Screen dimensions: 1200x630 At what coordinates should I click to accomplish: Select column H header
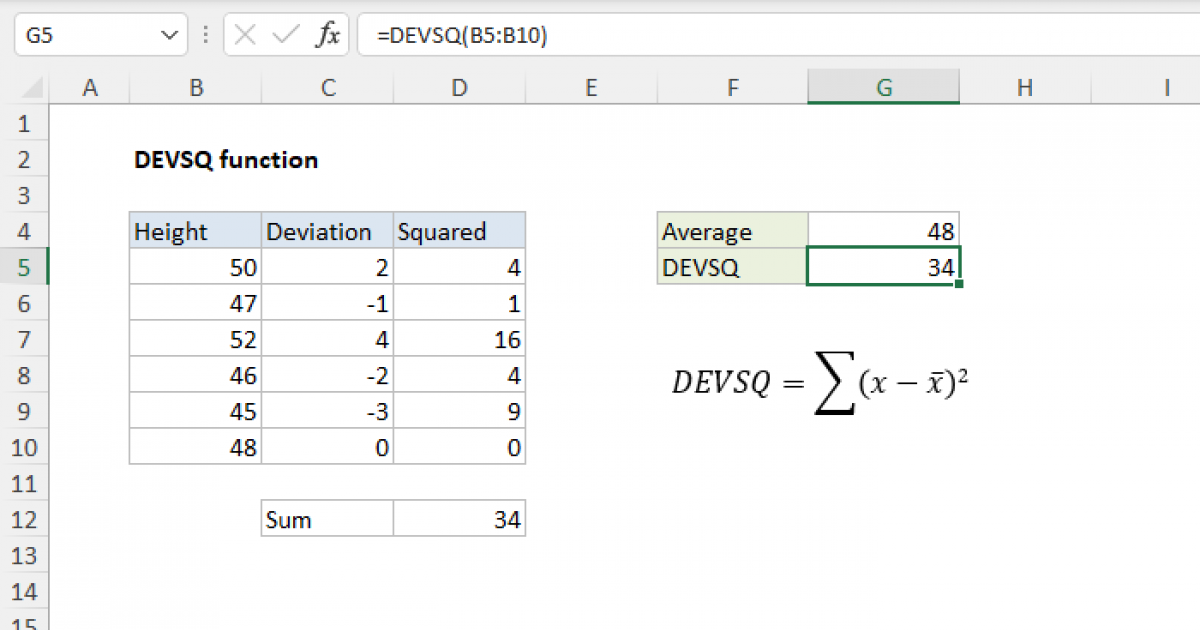[x=1025, y=88]
